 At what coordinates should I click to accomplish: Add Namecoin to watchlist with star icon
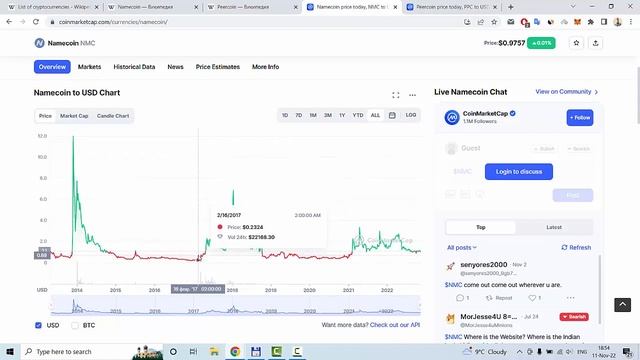[x=576, y=43]
